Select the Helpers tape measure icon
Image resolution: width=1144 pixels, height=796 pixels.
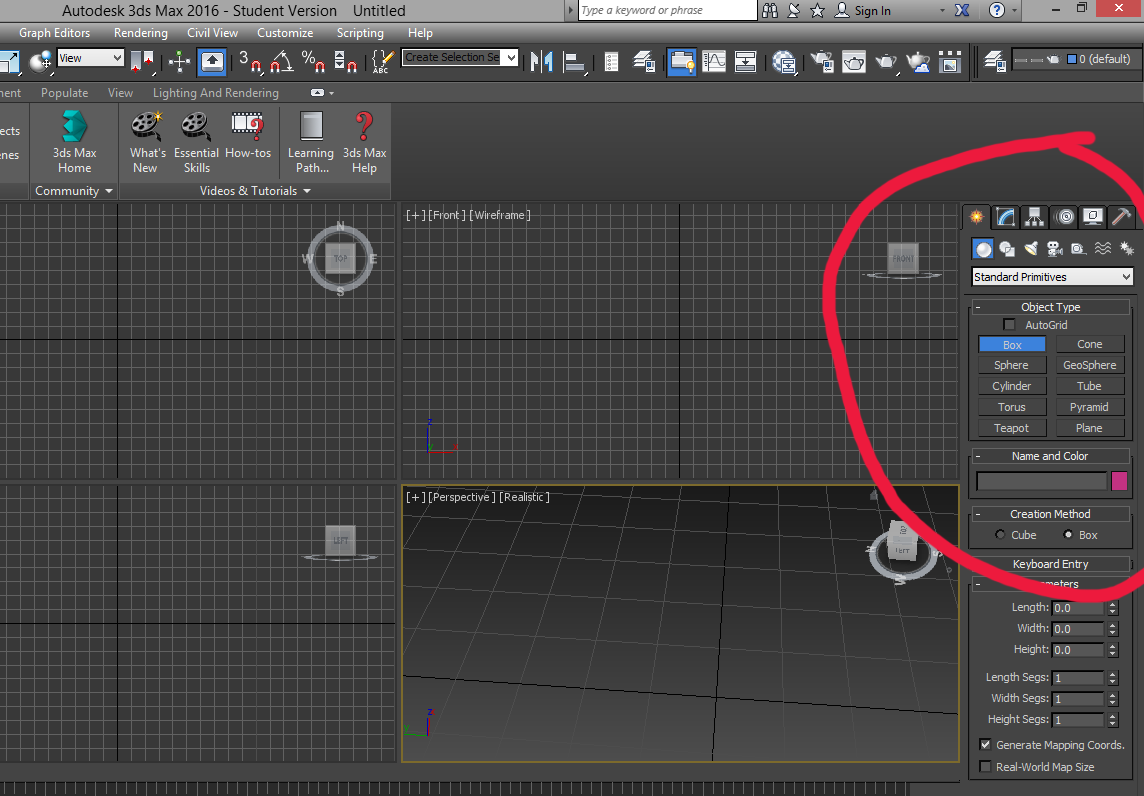click(1078, 250)
